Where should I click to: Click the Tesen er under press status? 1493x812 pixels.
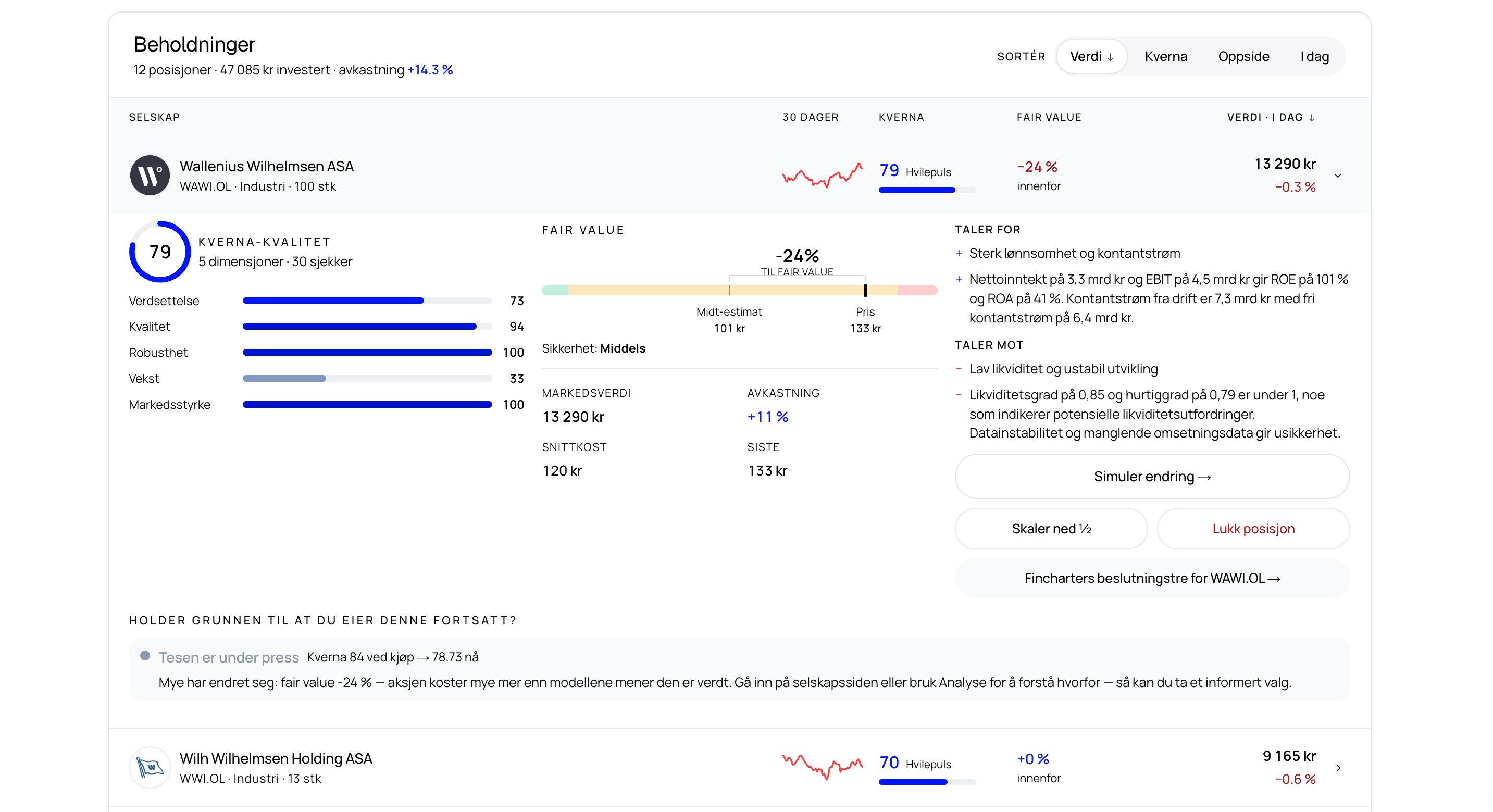[x=229, y=657]
